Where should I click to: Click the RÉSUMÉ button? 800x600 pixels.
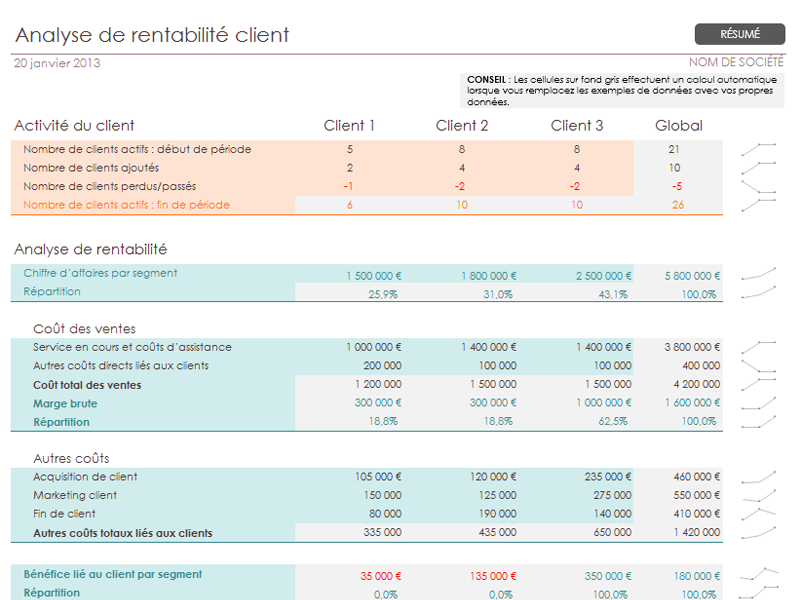coord(740,34)
